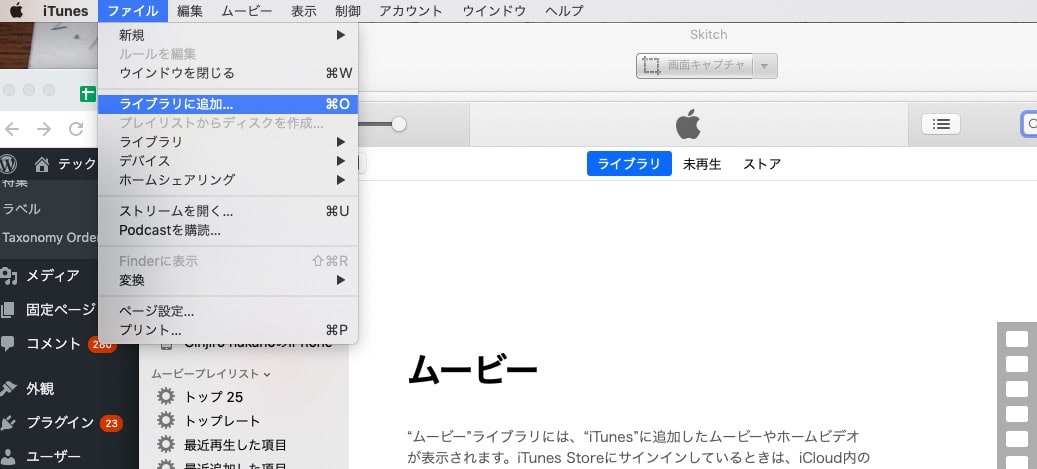
Task: Click the WordPress home site icon
Action: (x=42, y=164)
